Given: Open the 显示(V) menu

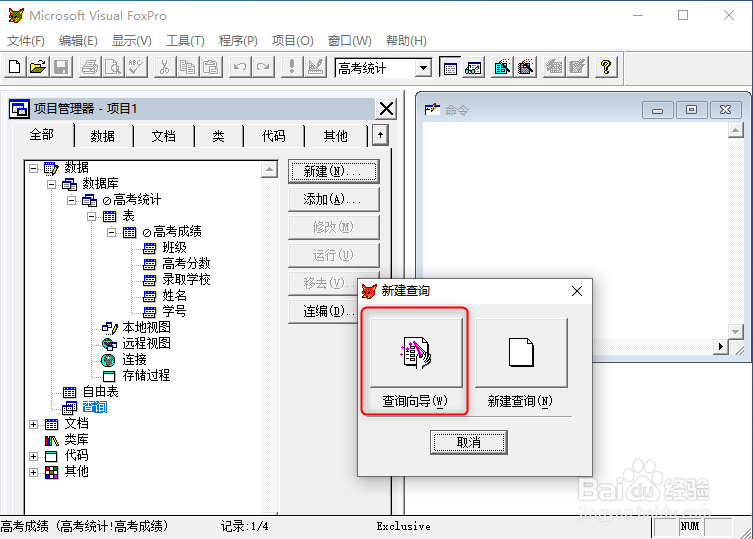Looking at the screenshot, I should pyautogui.click(x=132, y=41).
